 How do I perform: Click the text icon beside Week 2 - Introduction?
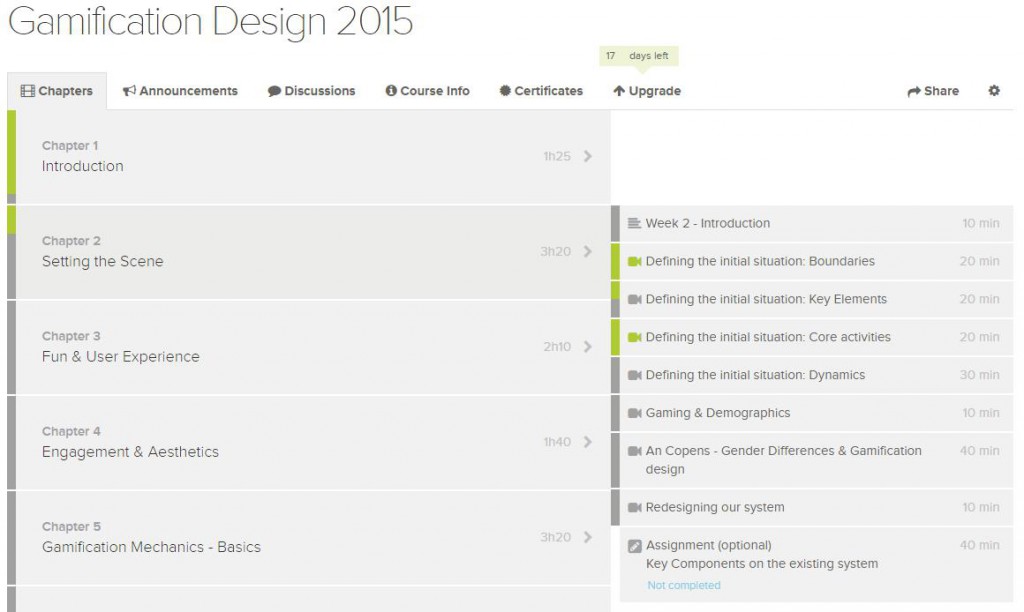tap(634, 223)
